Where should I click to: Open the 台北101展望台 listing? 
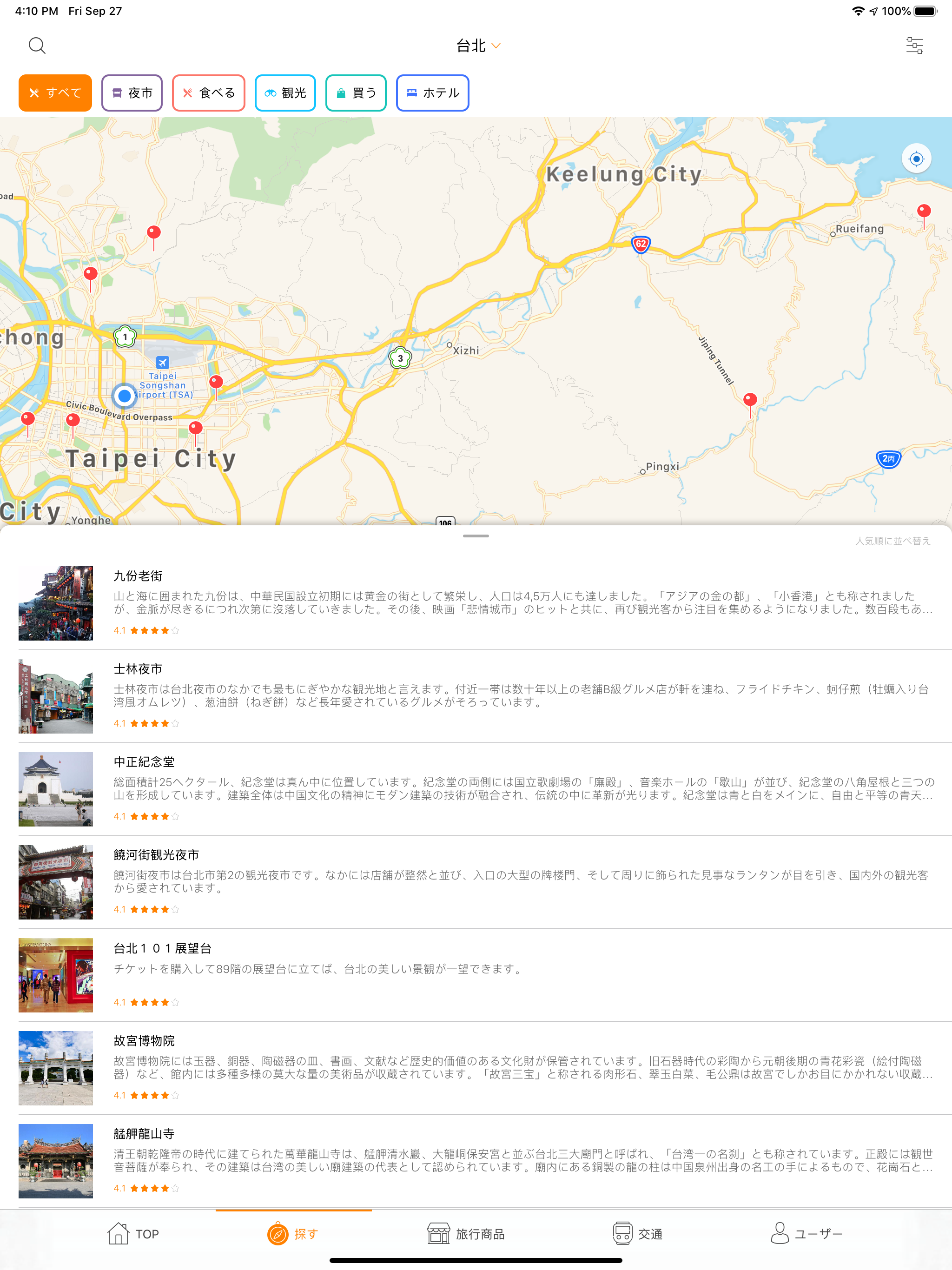(163, 948)
